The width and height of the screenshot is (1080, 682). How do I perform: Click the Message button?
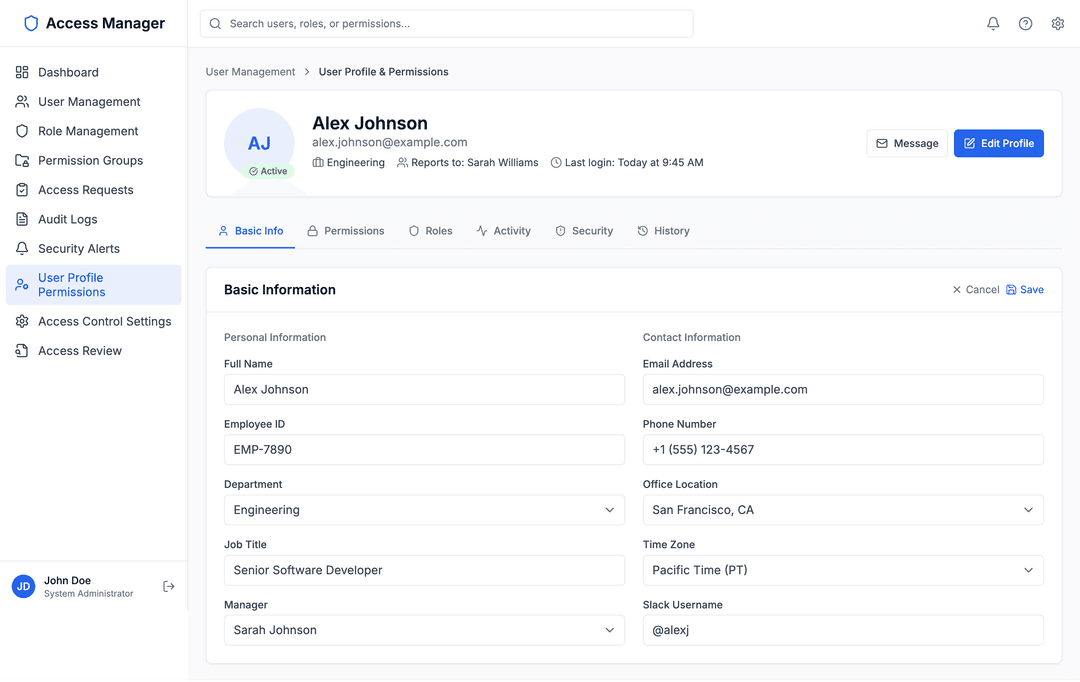[x=907, y=143]
